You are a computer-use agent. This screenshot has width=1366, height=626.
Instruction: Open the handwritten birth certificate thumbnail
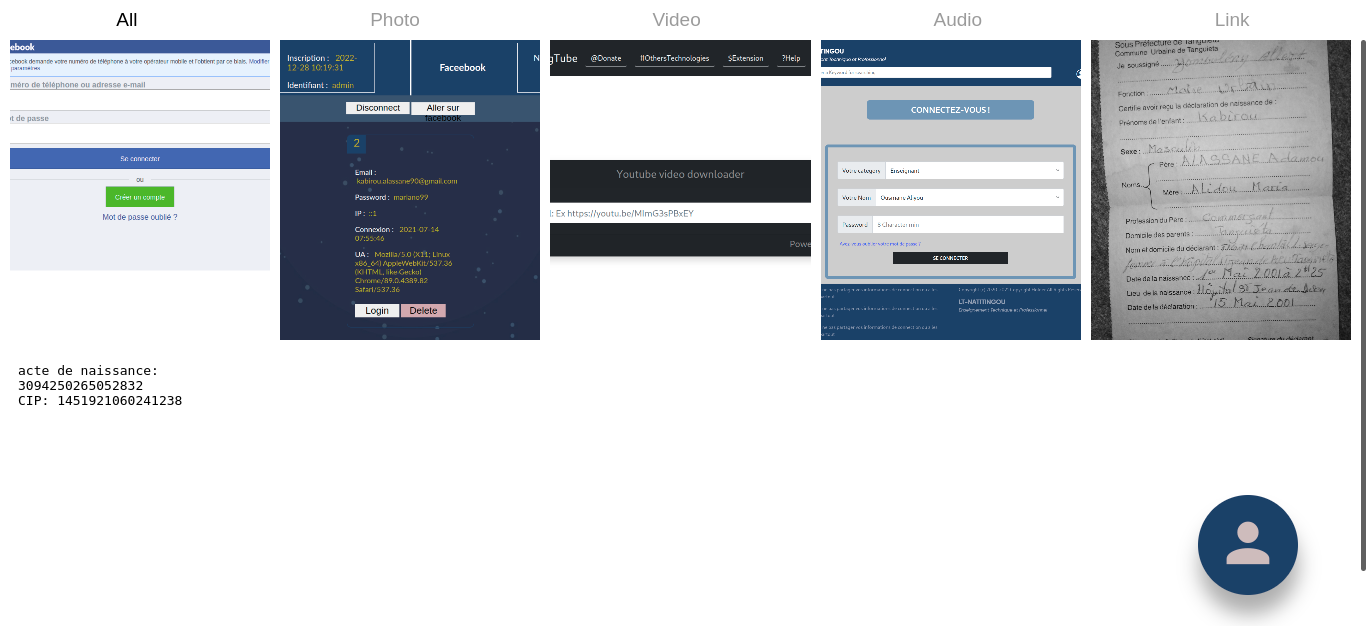[x=1221, y=190]
